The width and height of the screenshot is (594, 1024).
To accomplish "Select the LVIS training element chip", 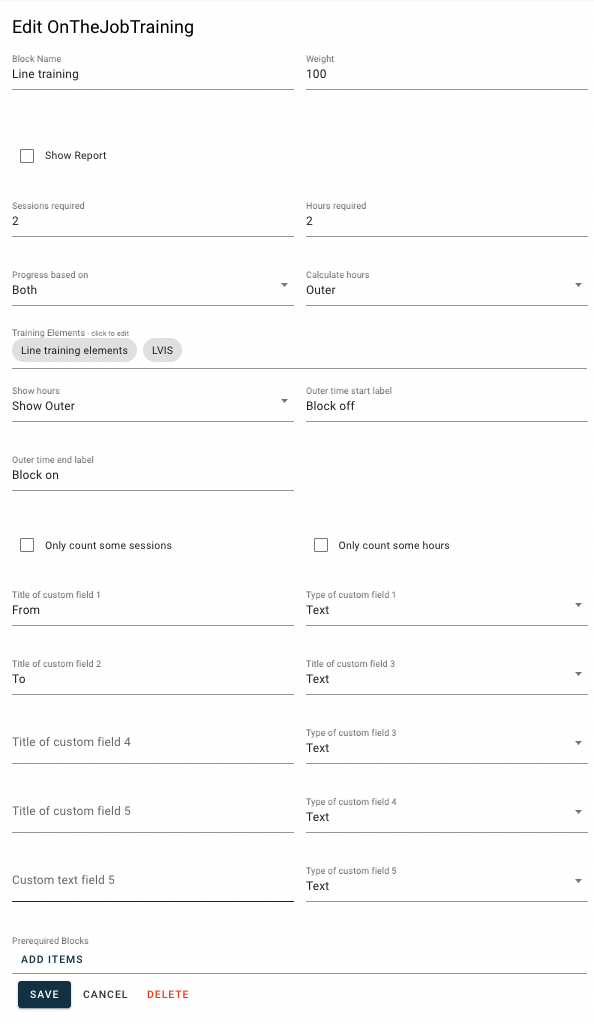I will [x=163, y=351].
